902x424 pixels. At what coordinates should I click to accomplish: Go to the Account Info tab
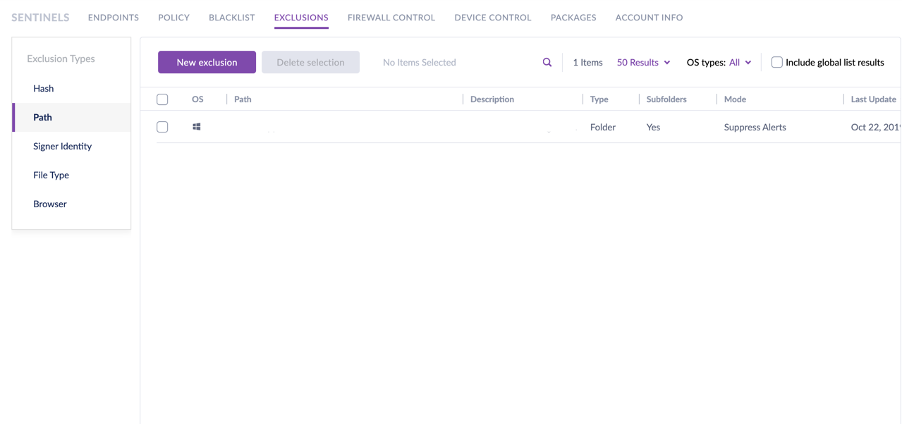click(649, 17)
